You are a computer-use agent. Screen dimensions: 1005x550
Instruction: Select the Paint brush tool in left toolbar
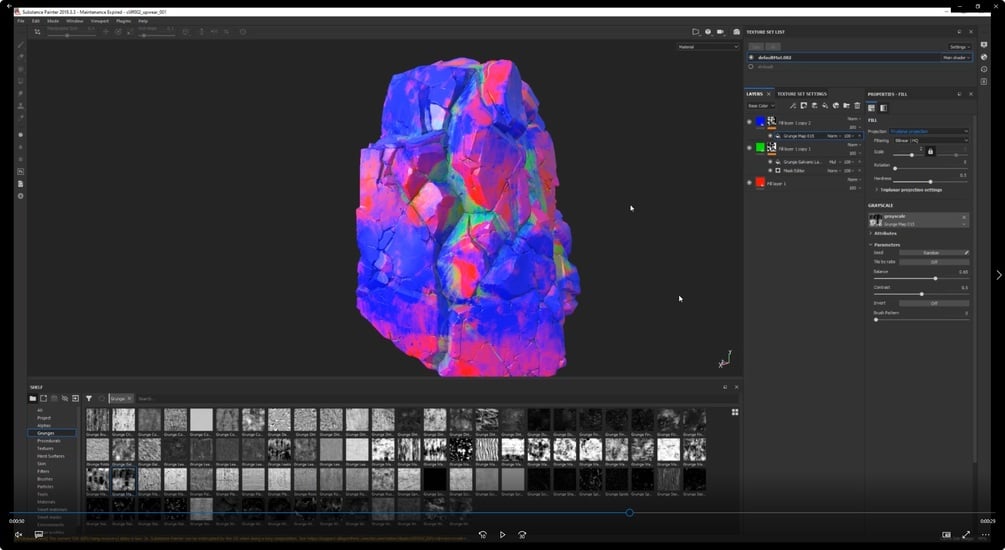(21, 45)
